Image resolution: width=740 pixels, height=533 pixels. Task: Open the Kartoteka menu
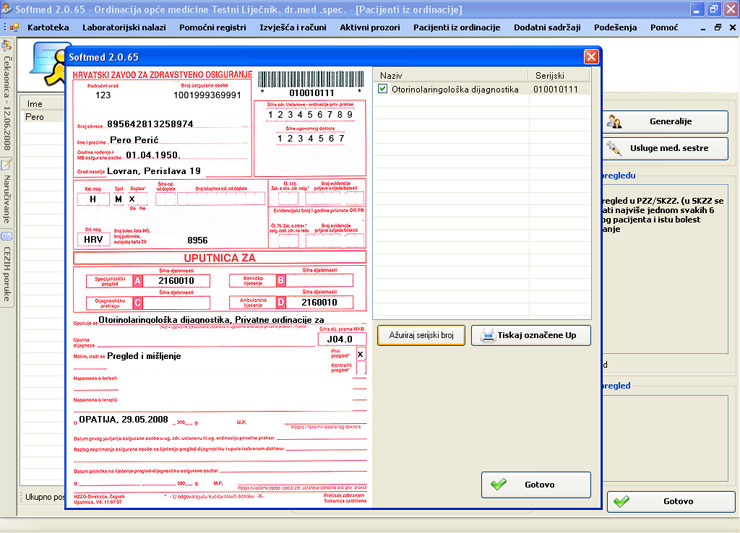tap(49, 27)
